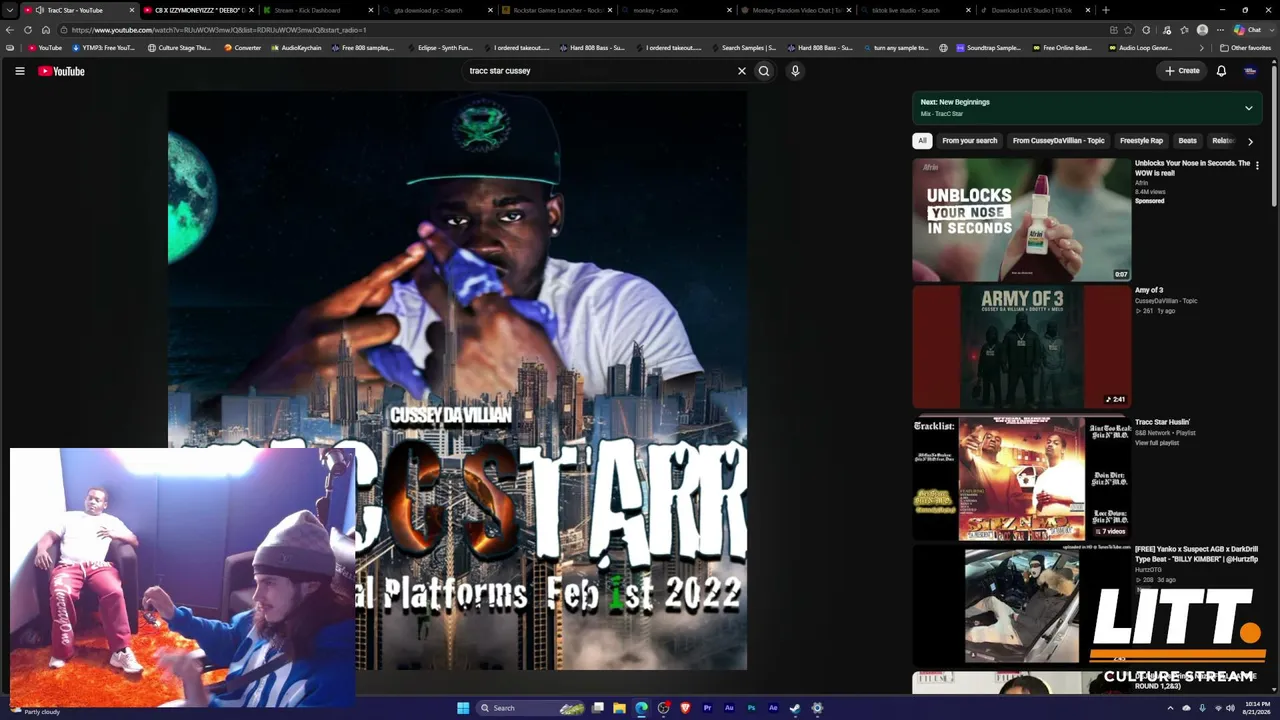Open options menu for the Afrin sponsored video

click(1257, 165)
